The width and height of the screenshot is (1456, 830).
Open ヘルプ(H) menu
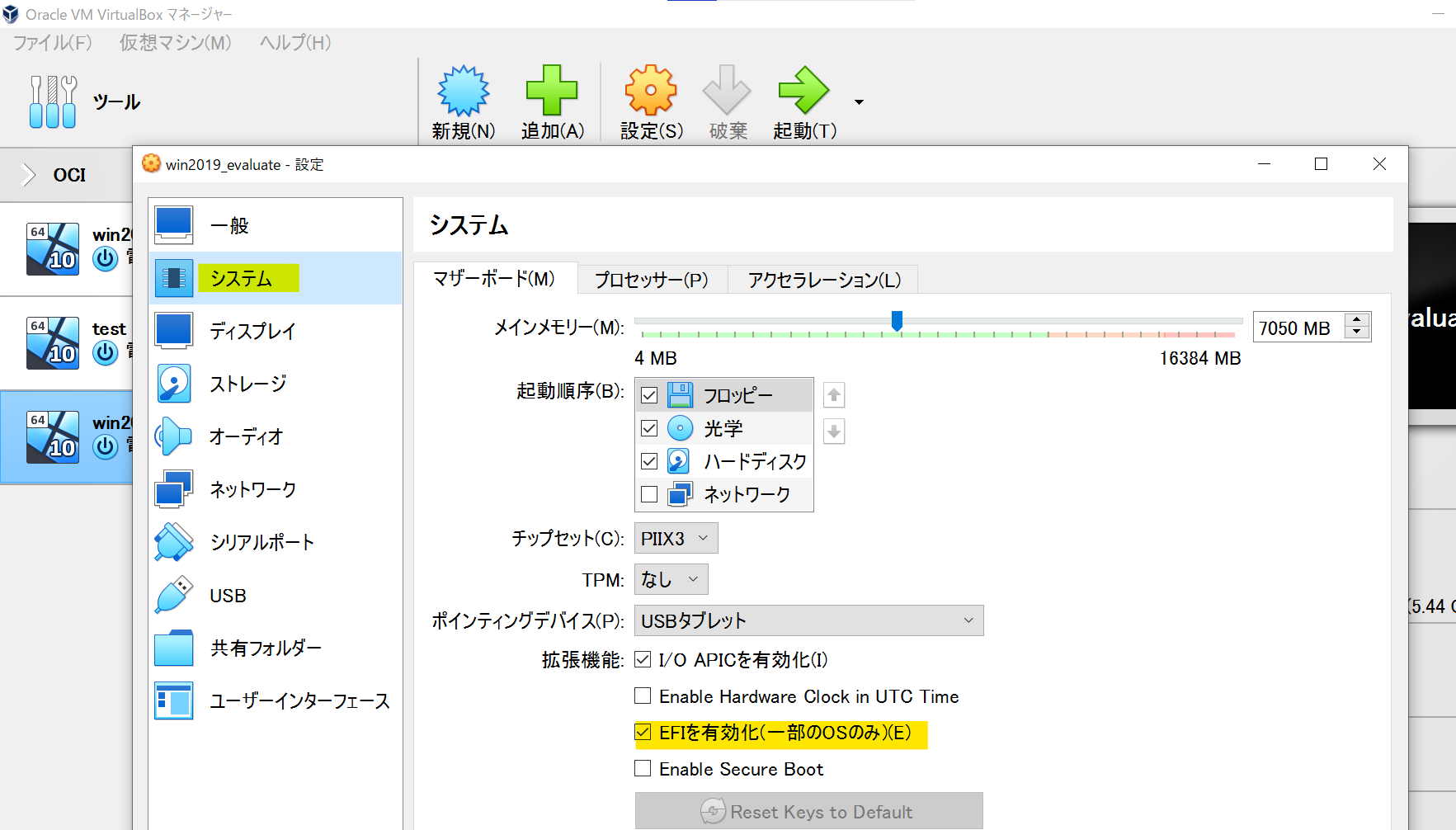295,43
